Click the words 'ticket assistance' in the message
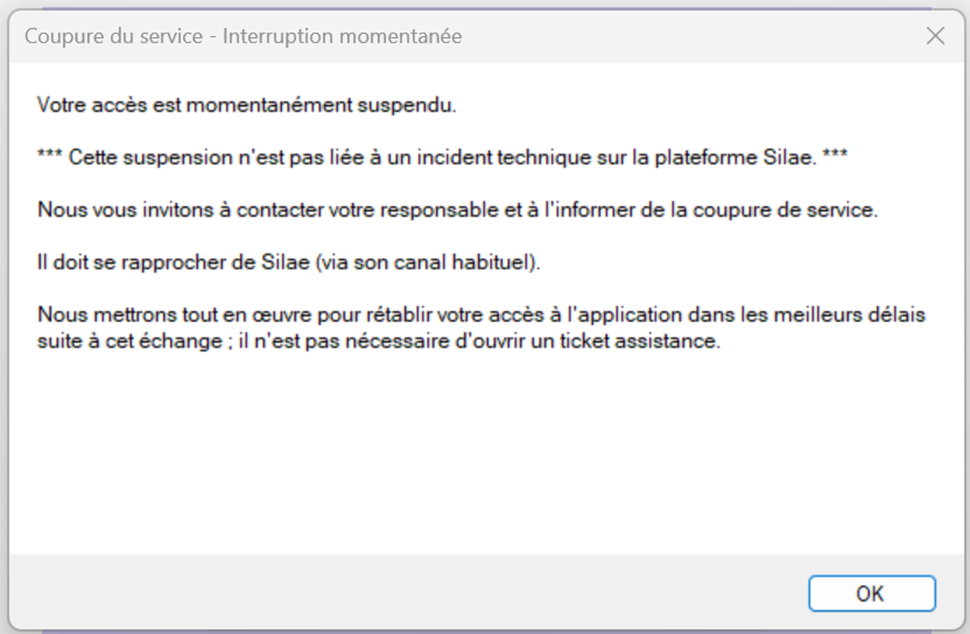This screenshot has height=634, width=970. coord(640,341)
